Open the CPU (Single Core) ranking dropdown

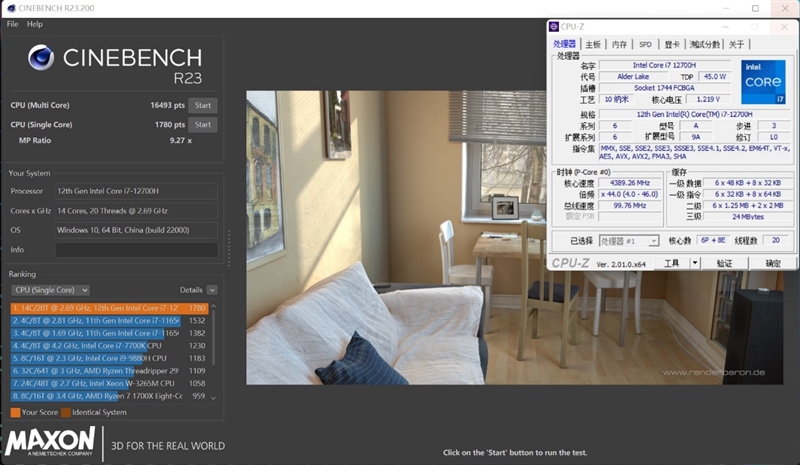click(x=50, y=290)
